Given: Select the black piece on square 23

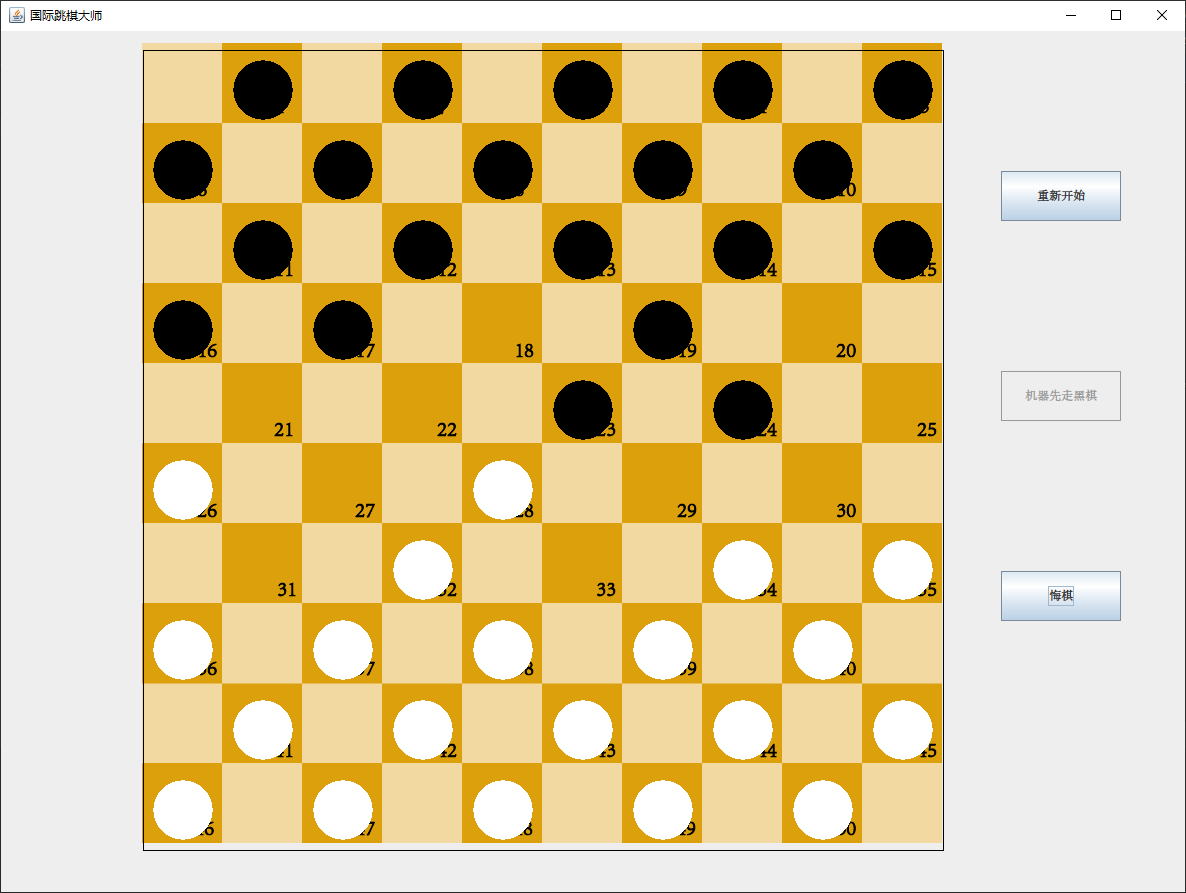Looking at the screenshot, I should (x=583, y=410).
